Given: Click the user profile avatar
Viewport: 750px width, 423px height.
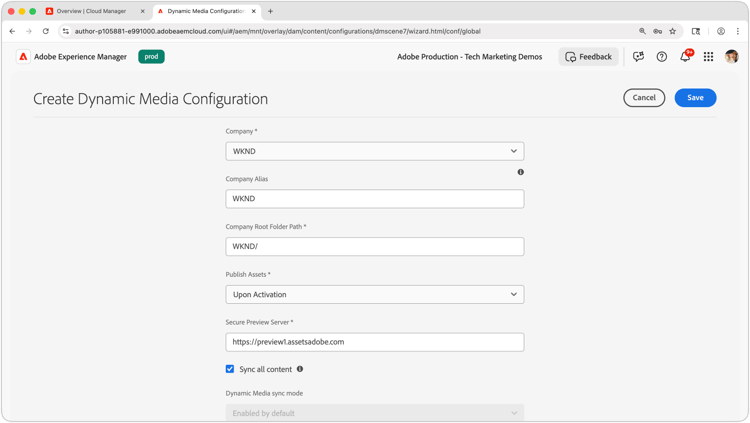Looking at the screenshot, I should (731, 57).
